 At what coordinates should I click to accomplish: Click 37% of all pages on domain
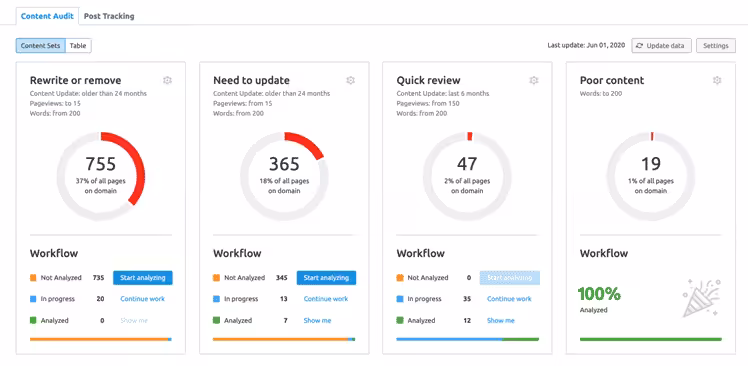click(x=101, y=186)
